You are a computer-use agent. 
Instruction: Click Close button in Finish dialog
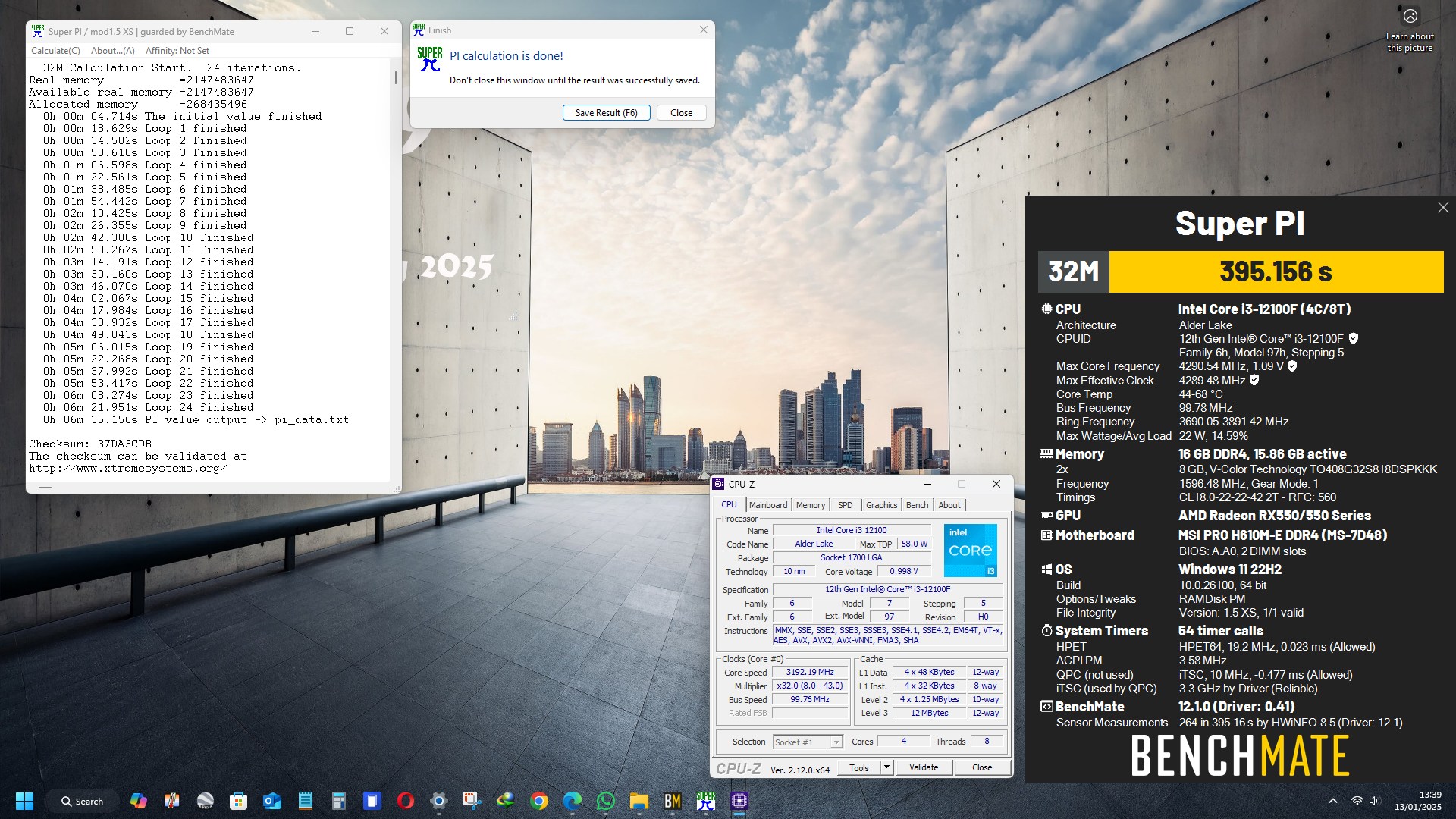tap(681, 113)
